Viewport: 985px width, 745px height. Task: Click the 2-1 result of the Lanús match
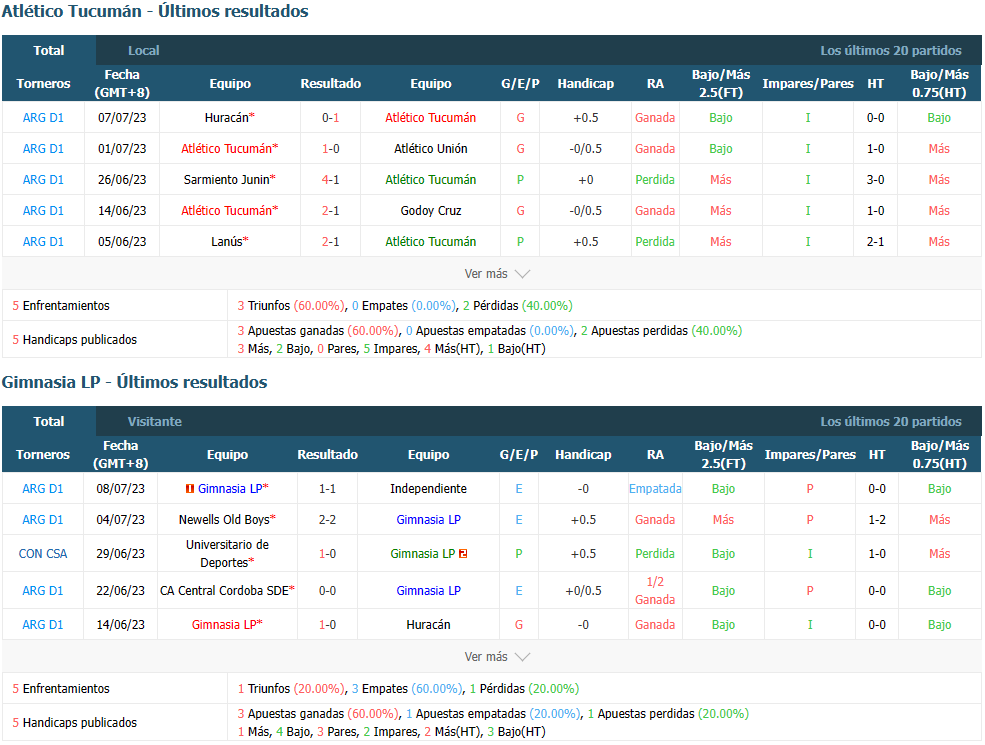click(x=330, y=242)
